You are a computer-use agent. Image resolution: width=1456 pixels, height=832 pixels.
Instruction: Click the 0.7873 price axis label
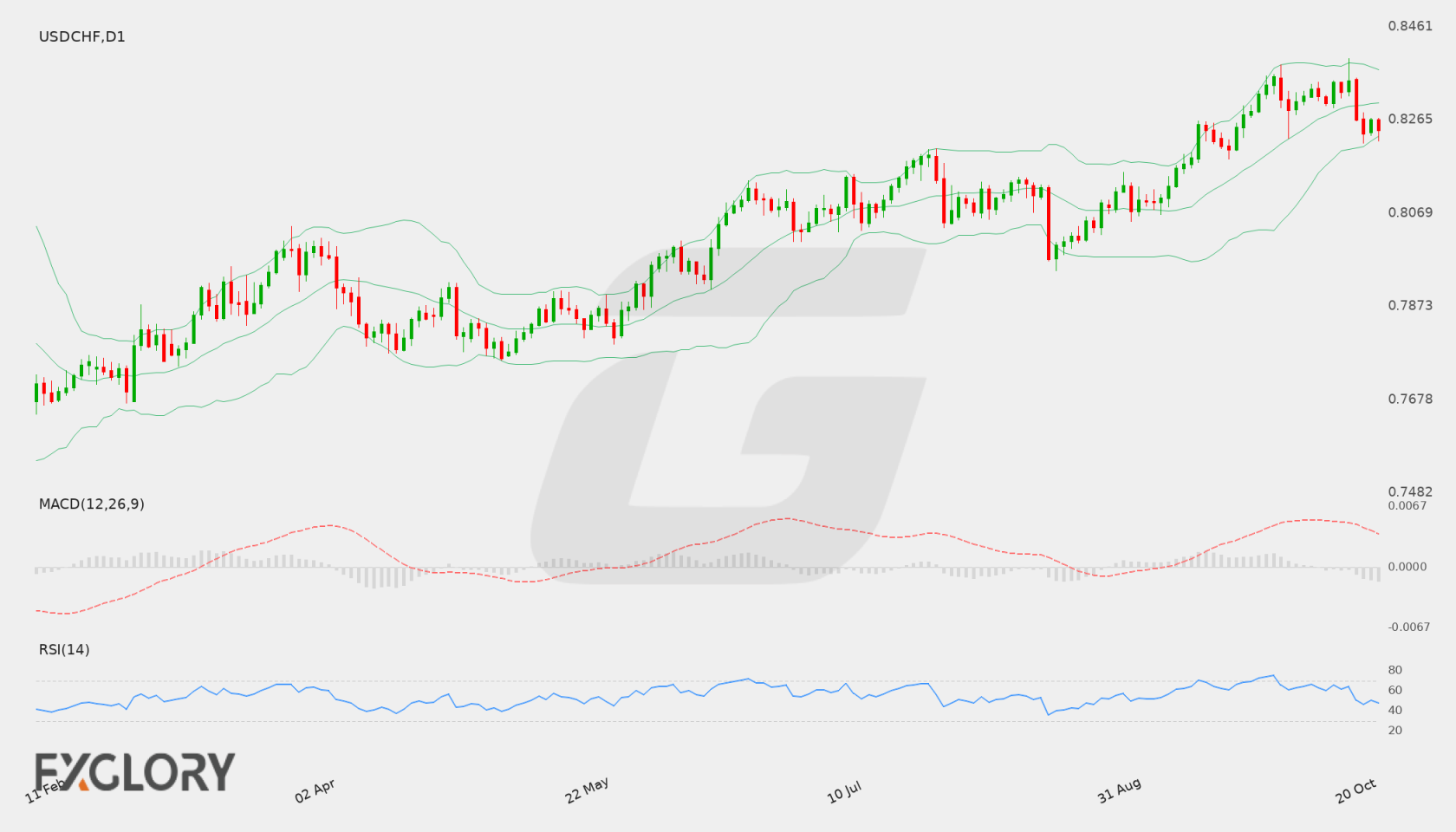[1410, 305]
